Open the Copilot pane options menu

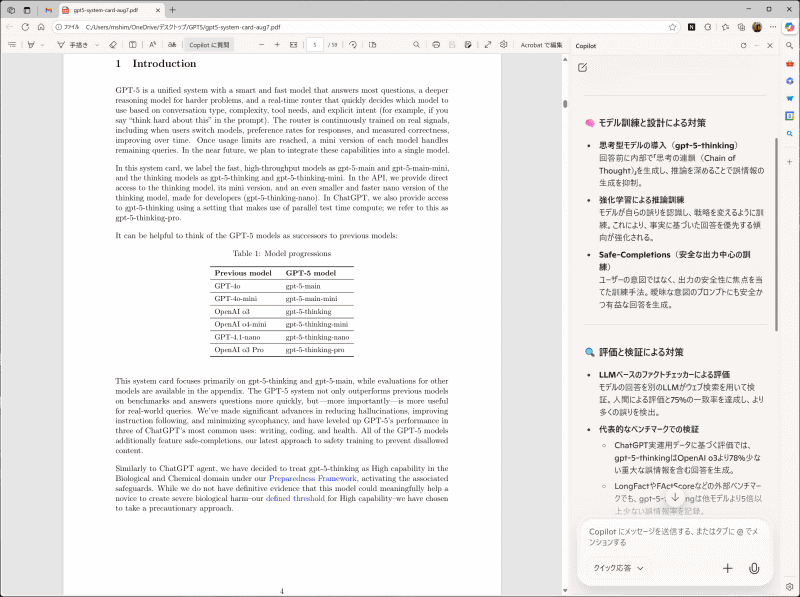click(757, 46)
